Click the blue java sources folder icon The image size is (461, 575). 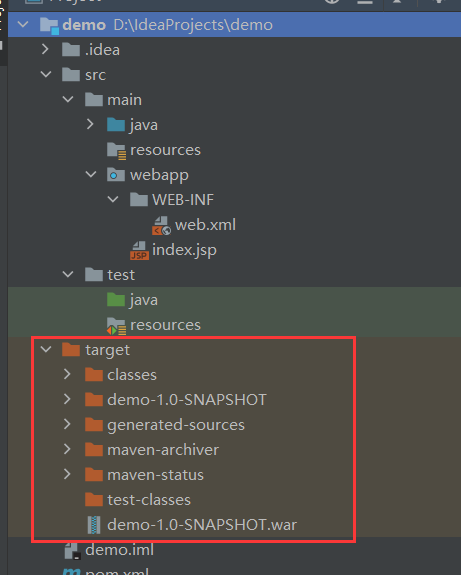116,125
